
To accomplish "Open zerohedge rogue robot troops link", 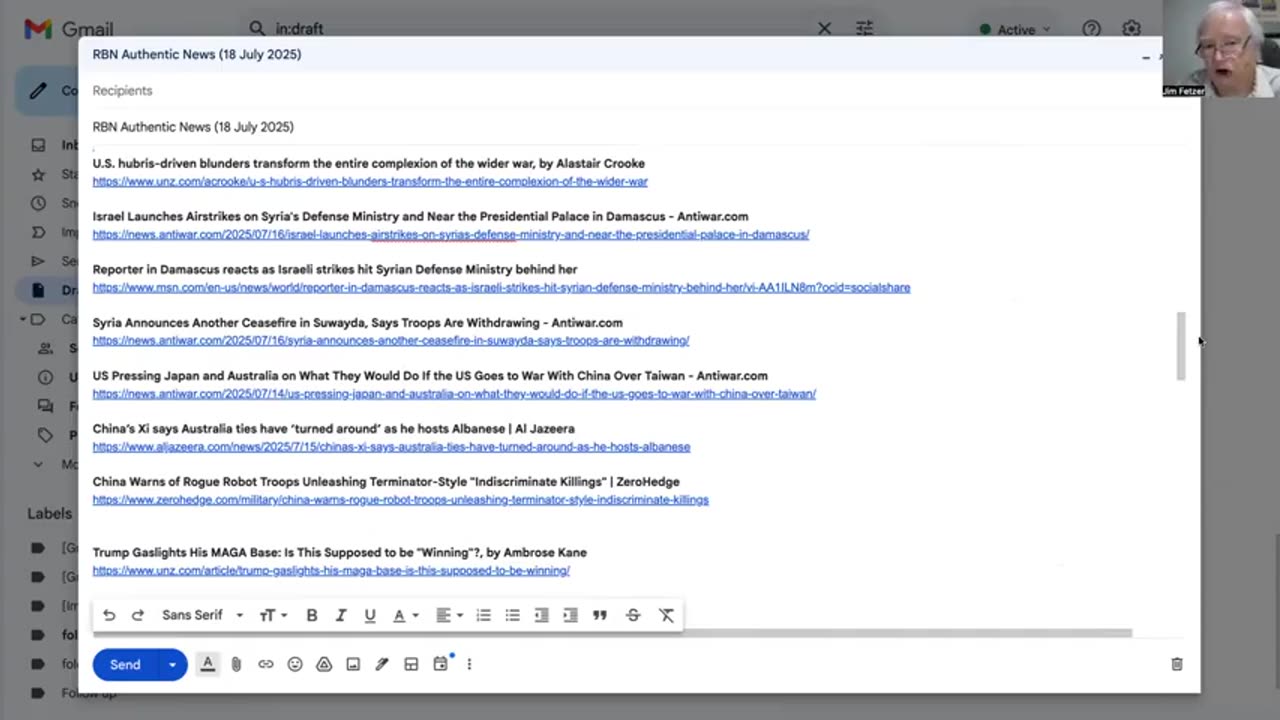I will (400, 500).
